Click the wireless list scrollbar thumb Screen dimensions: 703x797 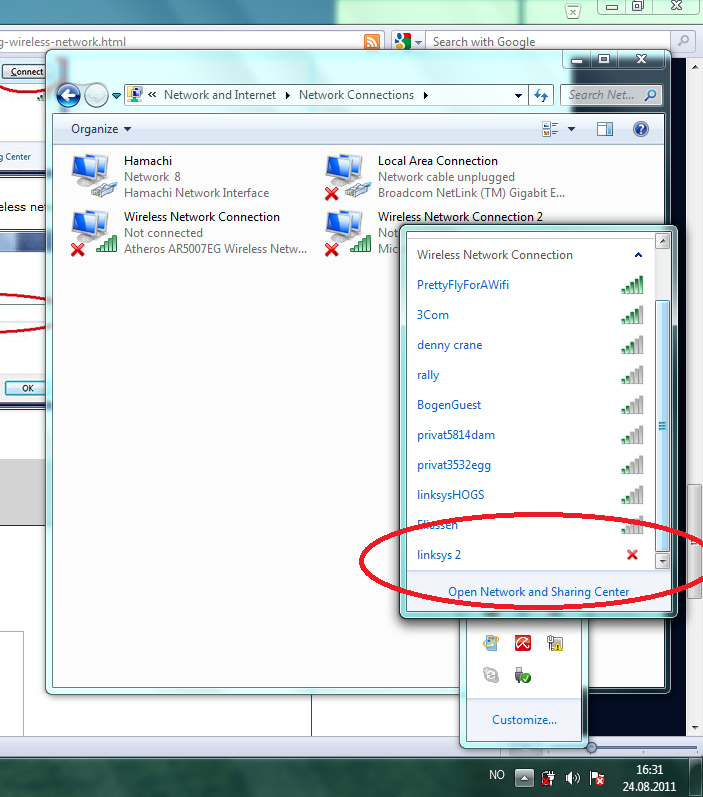click(662, 426)
